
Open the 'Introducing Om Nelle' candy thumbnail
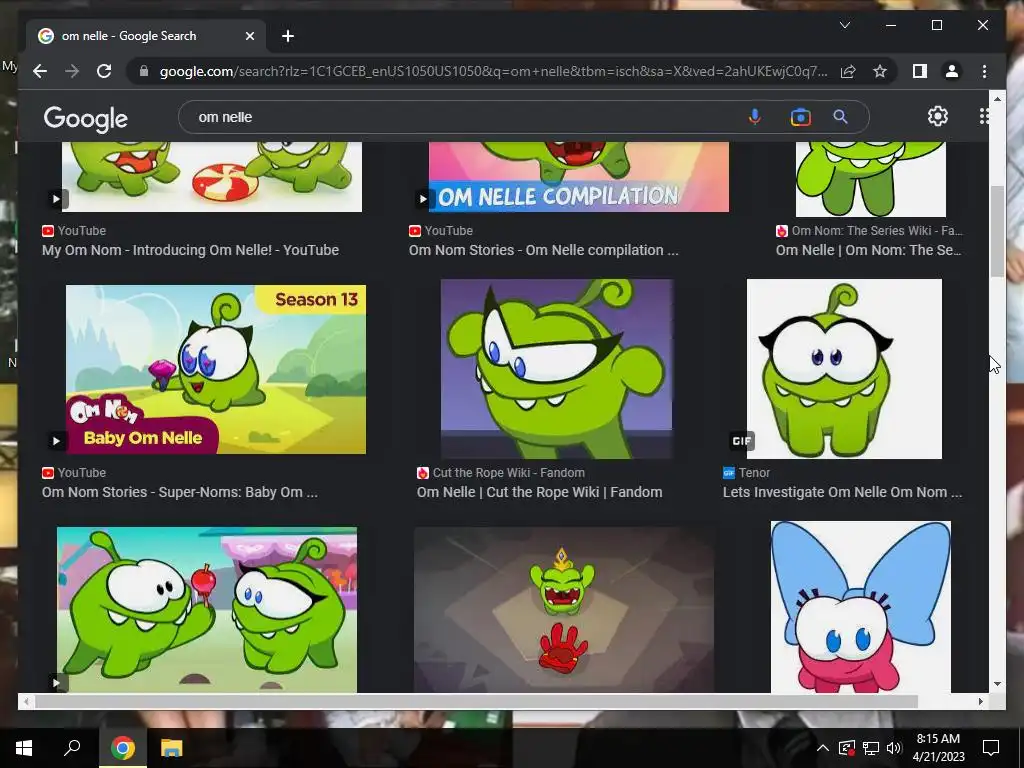click(212, 176)
